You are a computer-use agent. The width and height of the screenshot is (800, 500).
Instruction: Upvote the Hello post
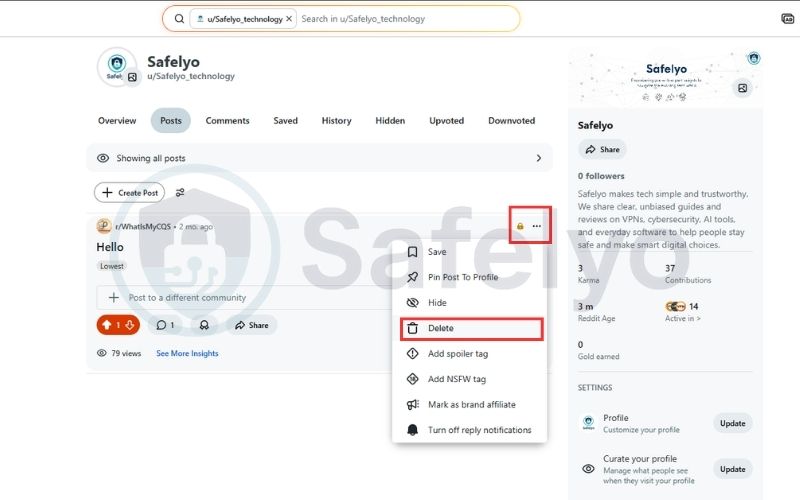pos(107,325)
